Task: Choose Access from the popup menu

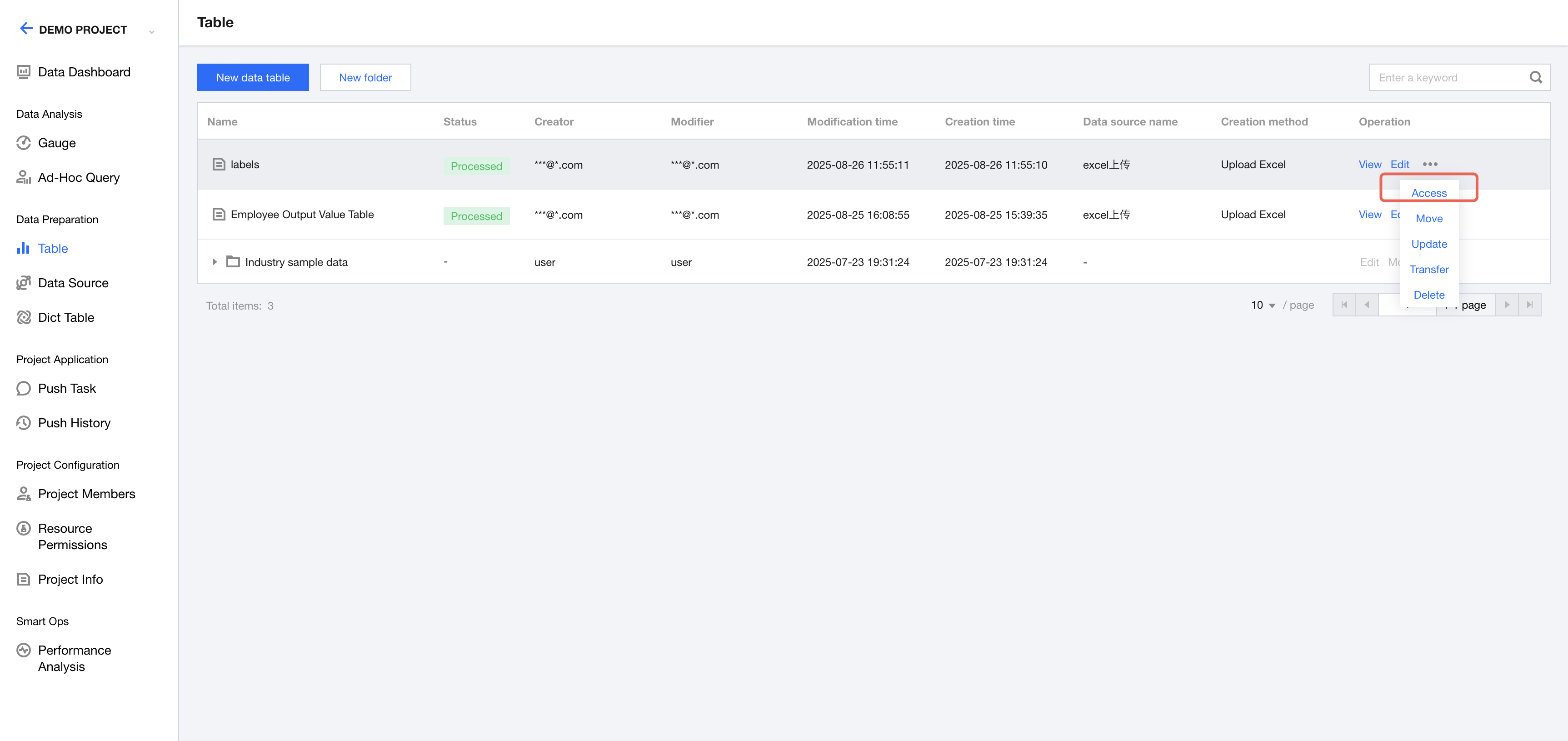Action: pyautogui.click(x=1428, y=193)
